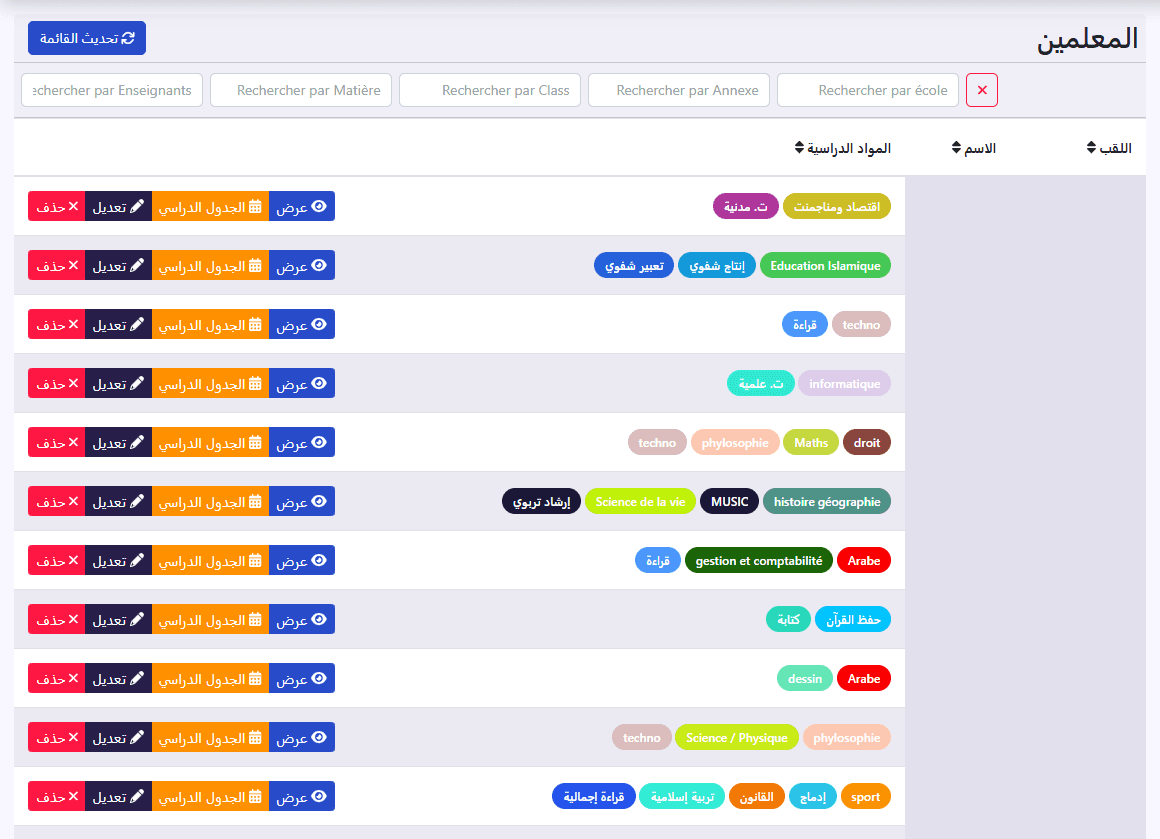Click calendar icon in droit Maths row
This screenshot has width=1160, height=839.
(255, 442)
